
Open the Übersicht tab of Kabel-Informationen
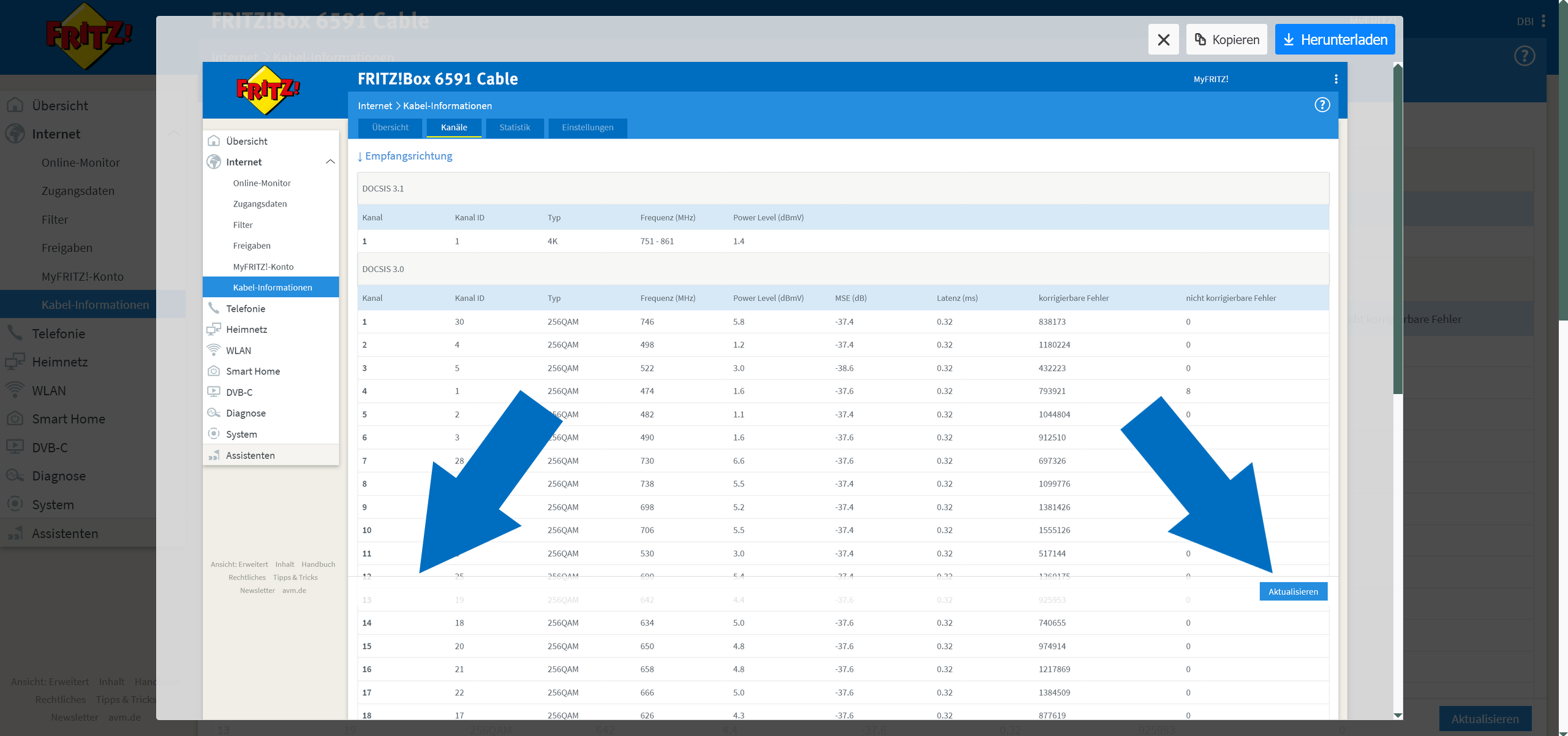[x=390, y=127]
